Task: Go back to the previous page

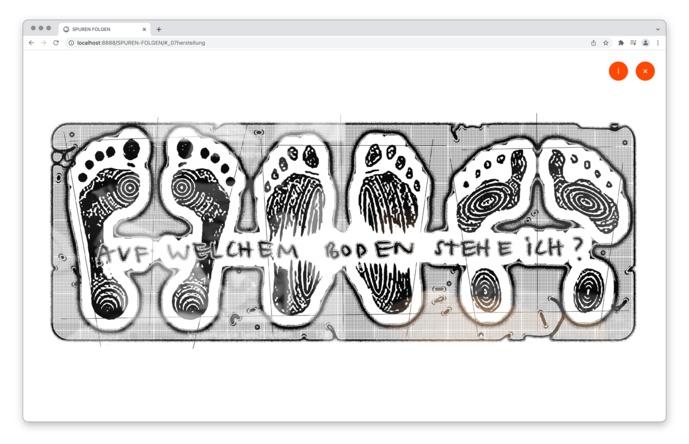Action: (x=32, y=43)
